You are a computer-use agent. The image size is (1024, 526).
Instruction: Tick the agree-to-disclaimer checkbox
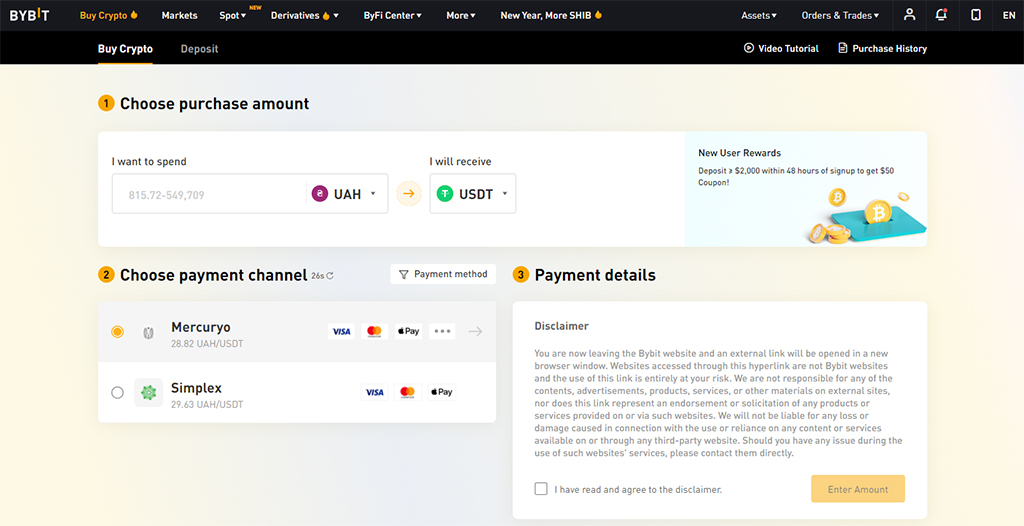pyautogui.click(x=541, y=489)
